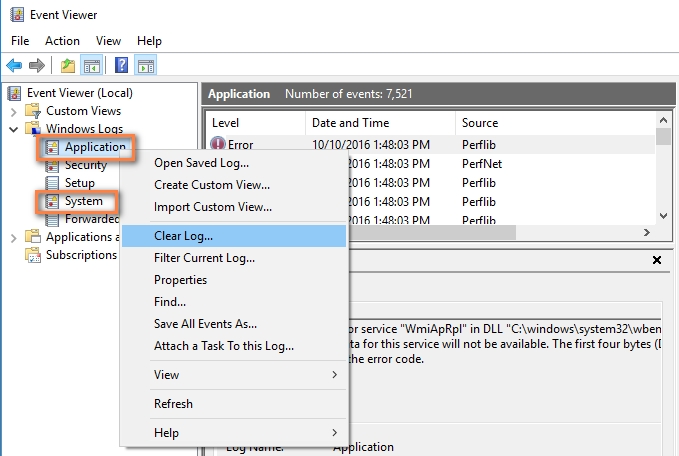Expand Applications and Services Logs node

pos(13,238)
